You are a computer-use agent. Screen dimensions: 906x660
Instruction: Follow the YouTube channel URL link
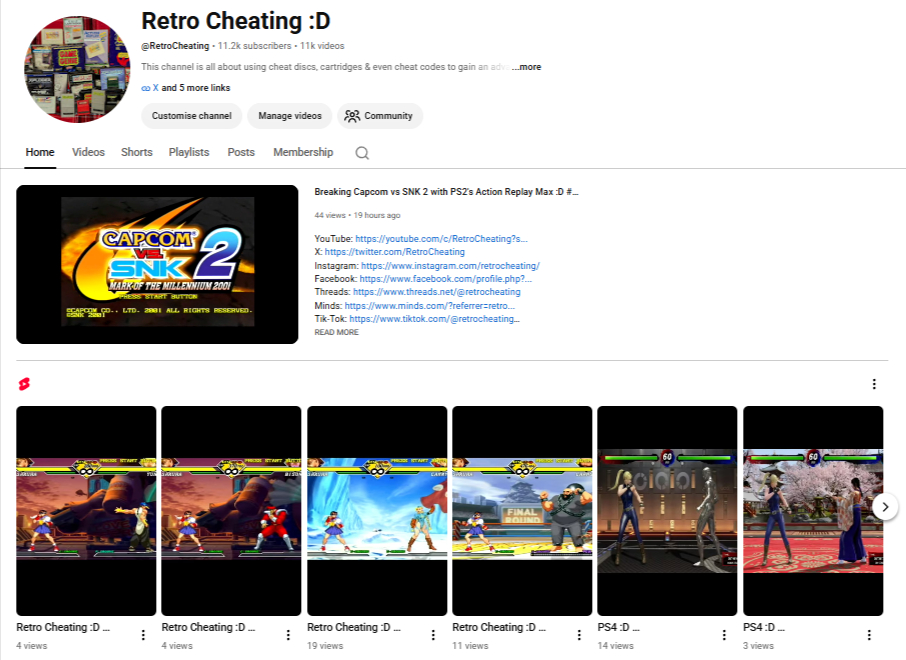(x=441, y=239)
